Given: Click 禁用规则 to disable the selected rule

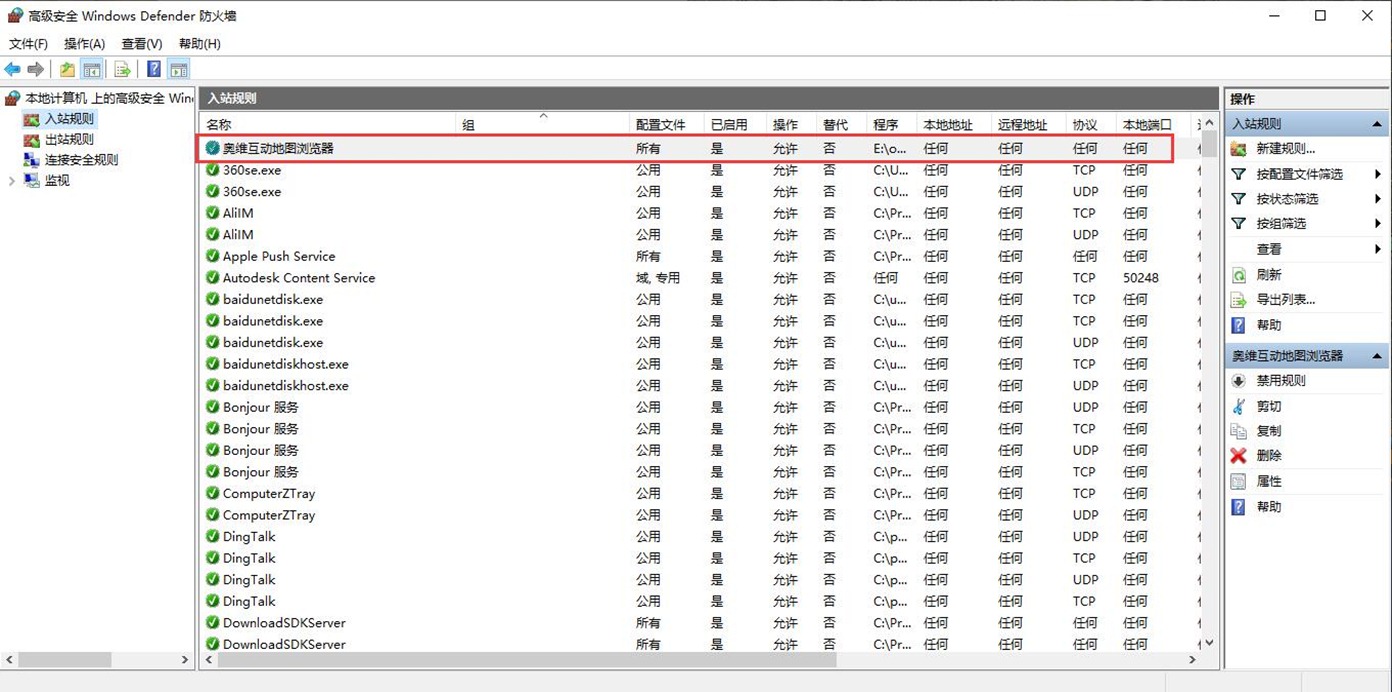Looking at the screenshot, I should point(1280,381).
